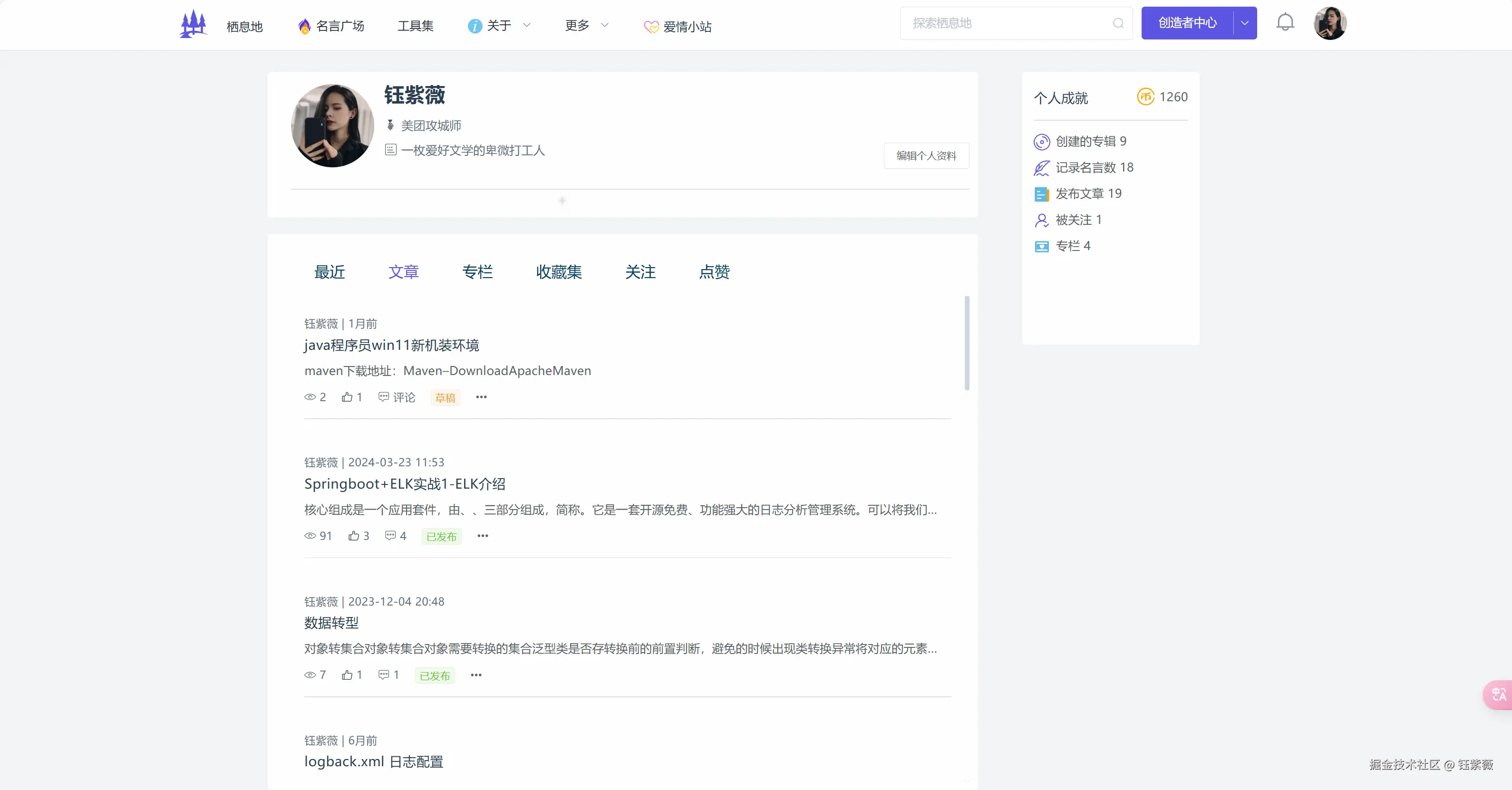The height and width of the screenshot is (790, 1512).
Task: Click the coin icon beside 1260
Action: click(x=1146, y=97)
